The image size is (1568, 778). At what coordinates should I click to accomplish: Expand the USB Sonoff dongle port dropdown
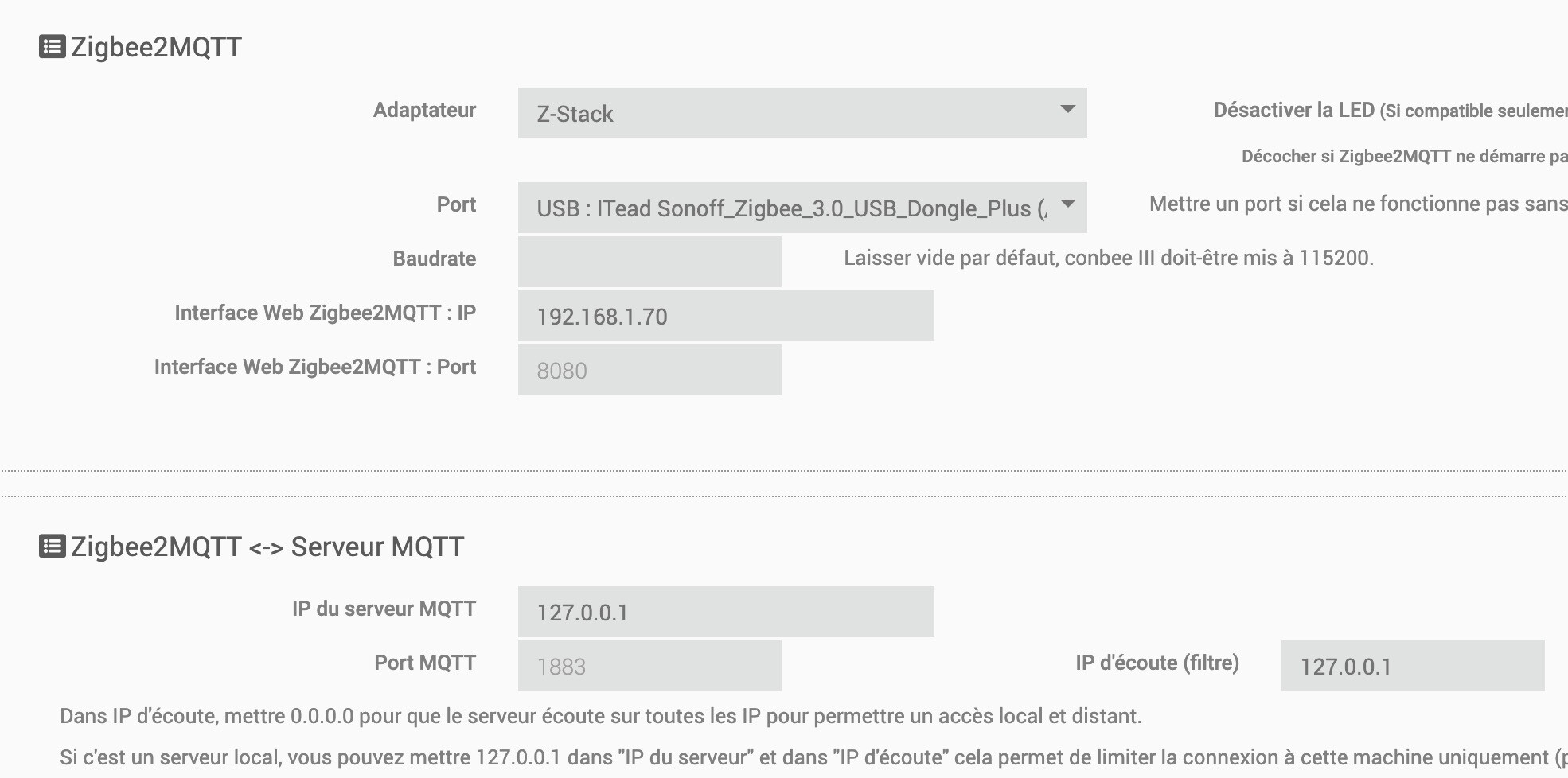802,208
